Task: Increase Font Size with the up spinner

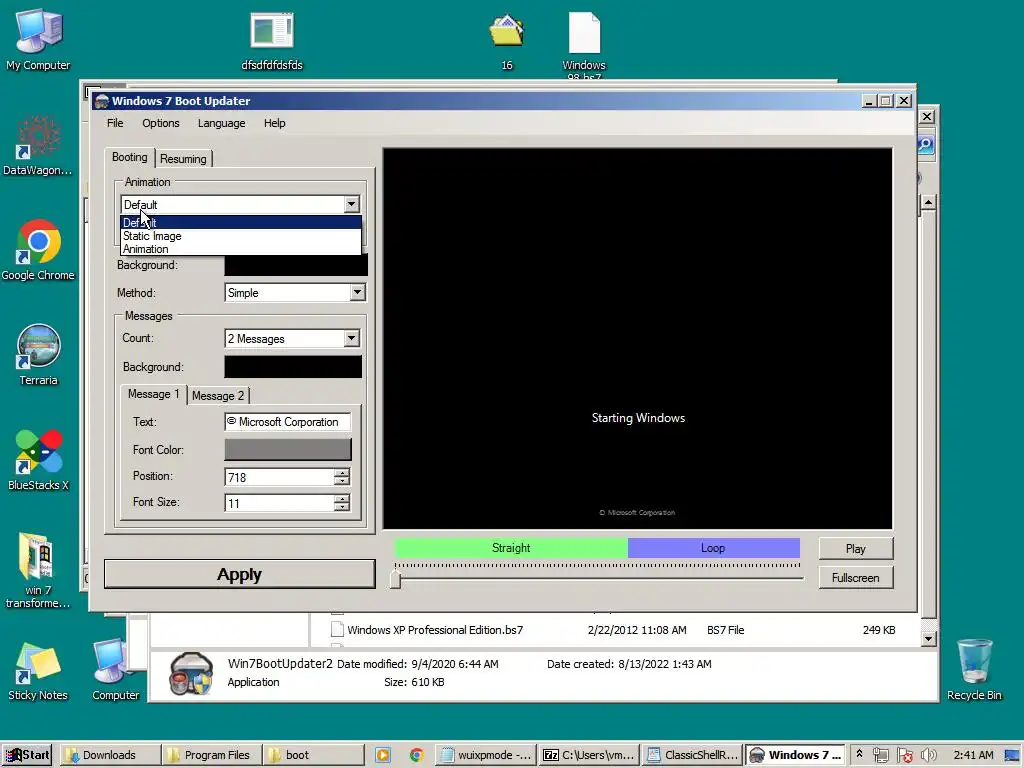Action: tap(342, 498)
